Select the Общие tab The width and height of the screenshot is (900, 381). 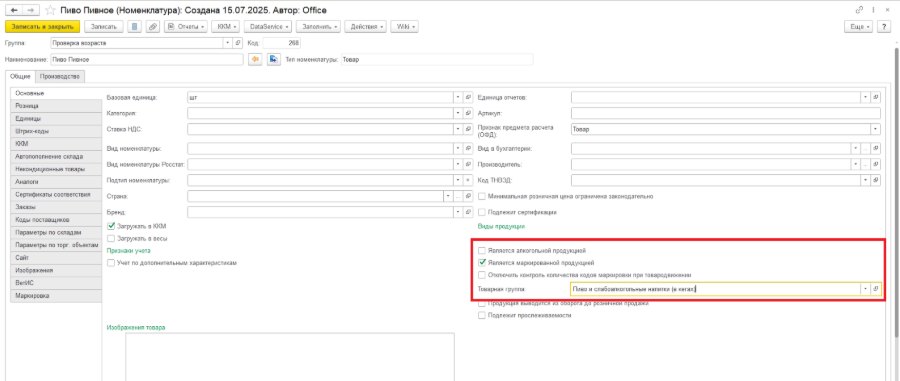click(20, 77)
